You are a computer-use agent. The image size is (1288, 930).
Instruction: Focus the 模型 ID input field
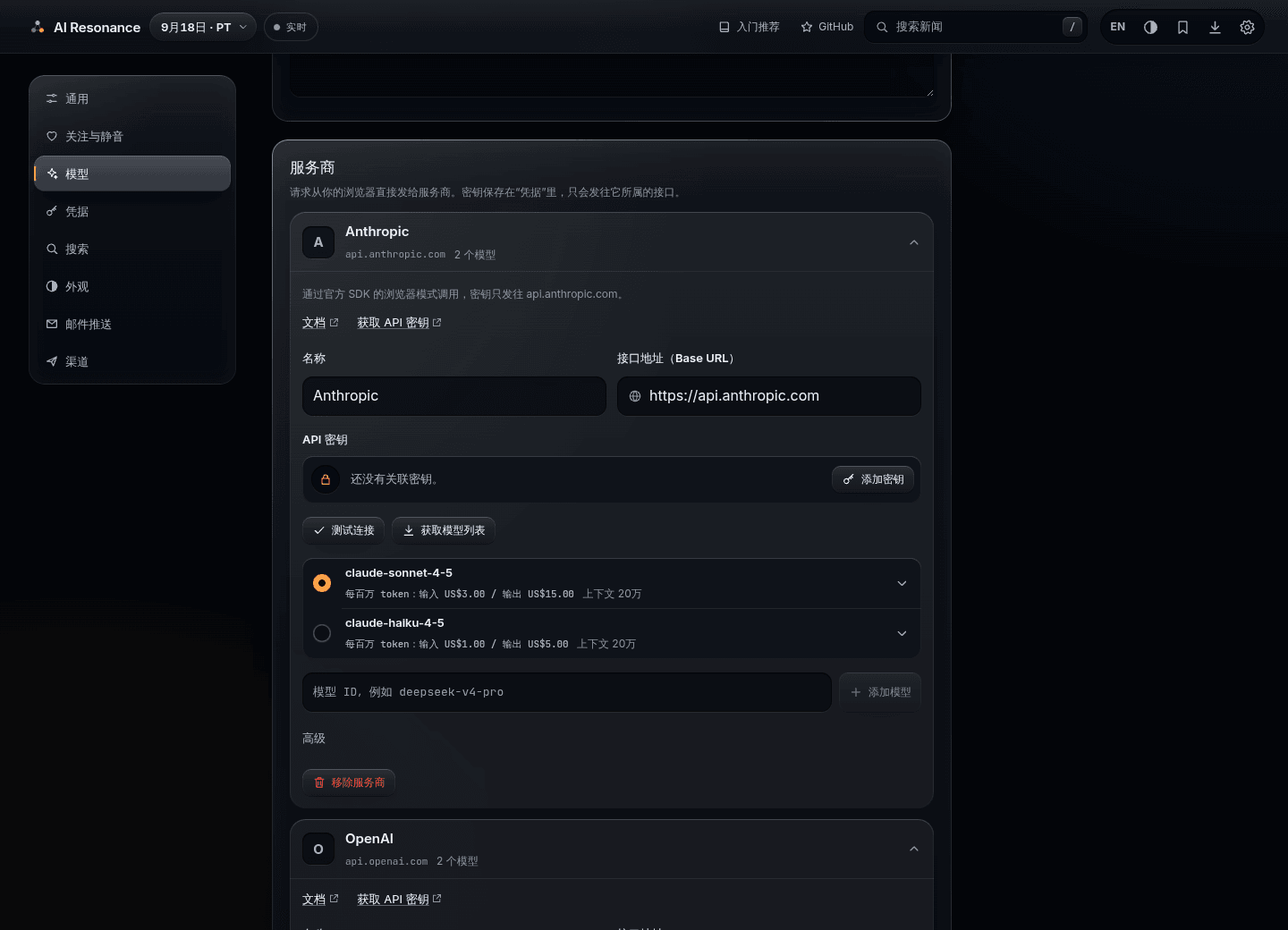[x=567, y=692]
